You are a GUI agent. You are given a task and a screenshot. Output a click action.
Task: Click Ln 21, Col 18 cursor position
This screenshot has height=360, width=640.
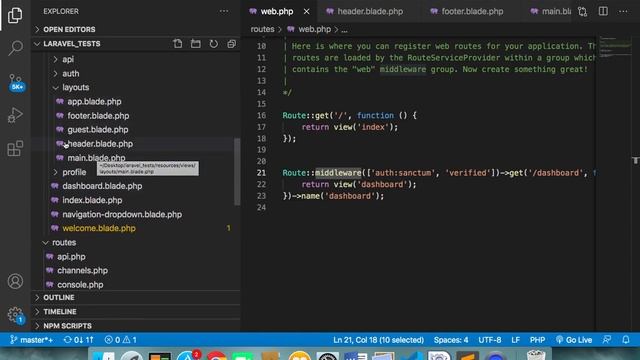coord(378,340)
